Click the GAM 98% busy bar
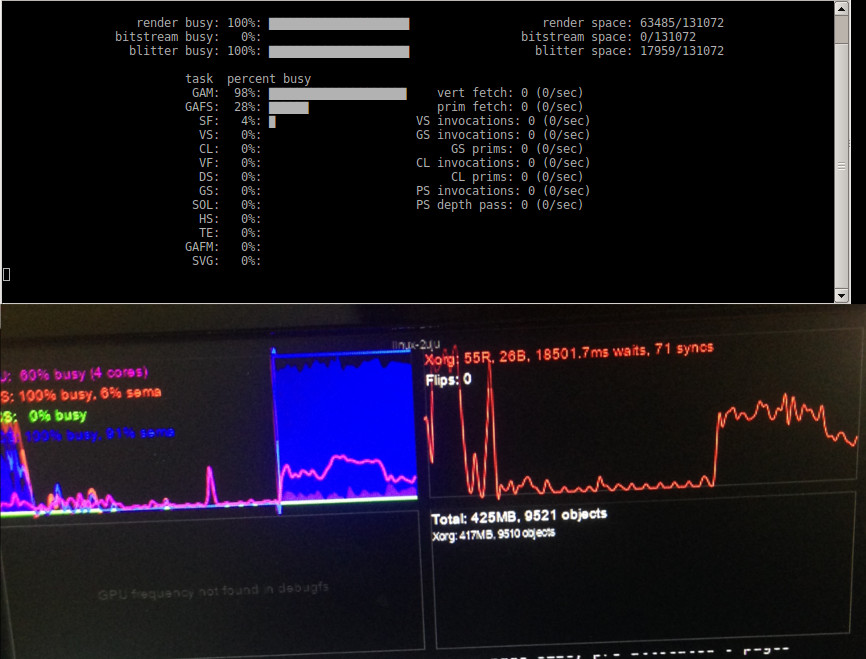866x659 pixels. tap(337, 93)
